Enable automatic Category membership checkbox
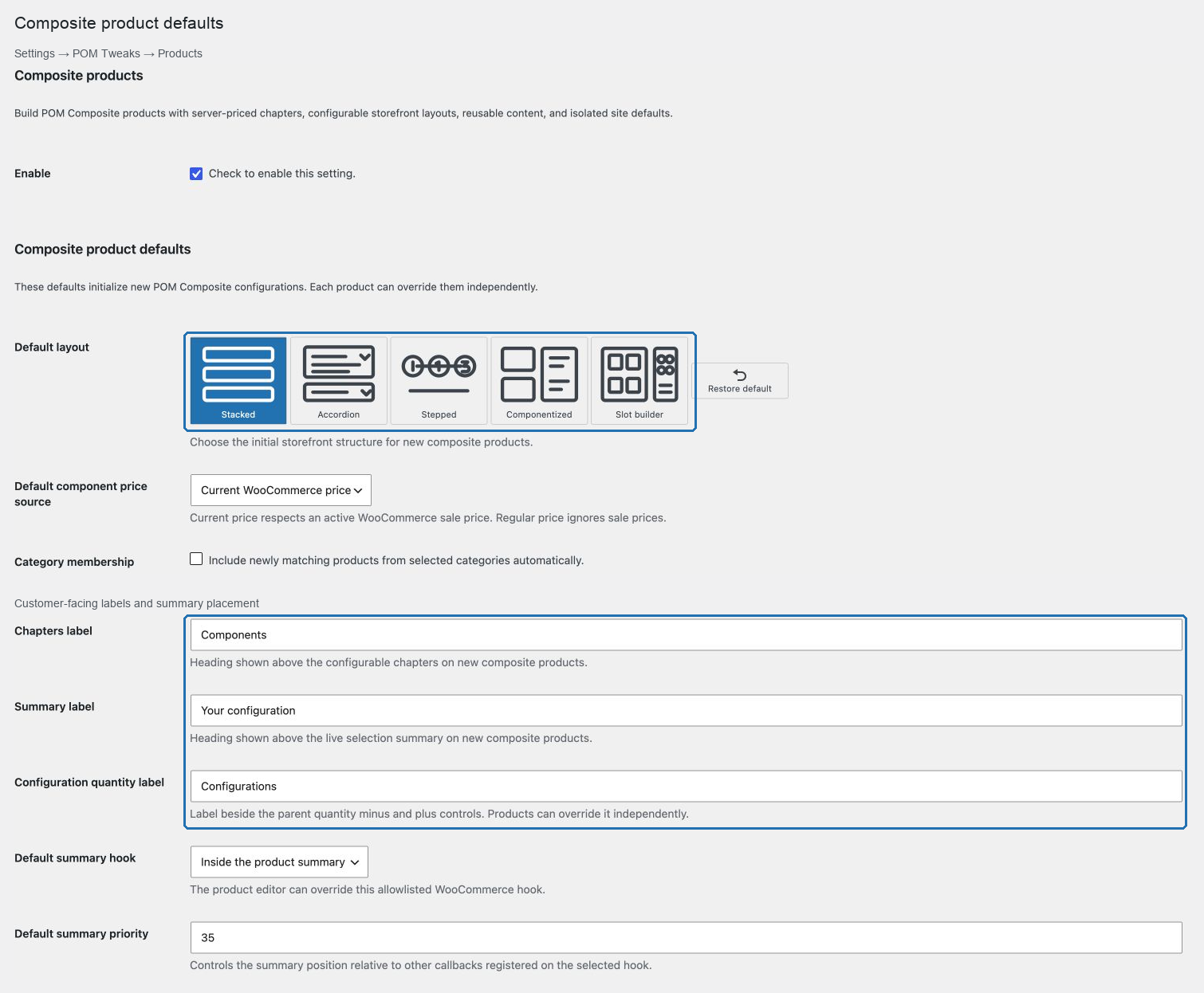The height and width of the screenshot is (993, 1204). tap(196, 559)
